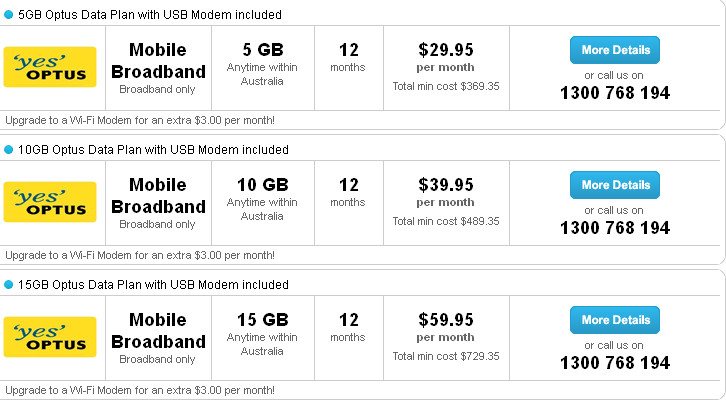Viewport: 726px width, 402px height.
Task: Select the 10GB Optus Data Plan heading
Action: [x=153, y=150]
